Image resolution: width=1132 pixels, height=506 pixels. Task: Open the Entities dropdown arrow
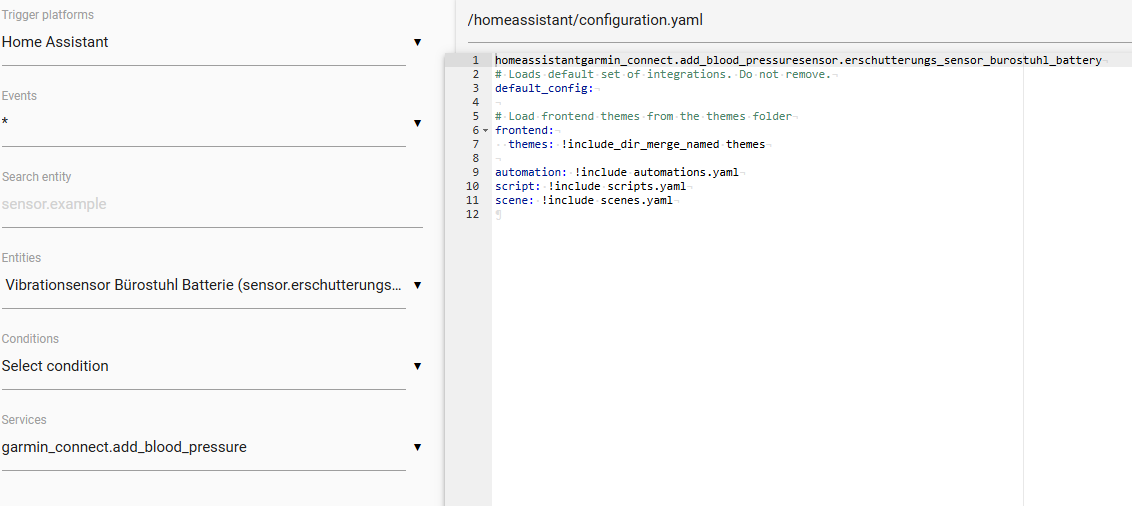(x=417, y=285)
